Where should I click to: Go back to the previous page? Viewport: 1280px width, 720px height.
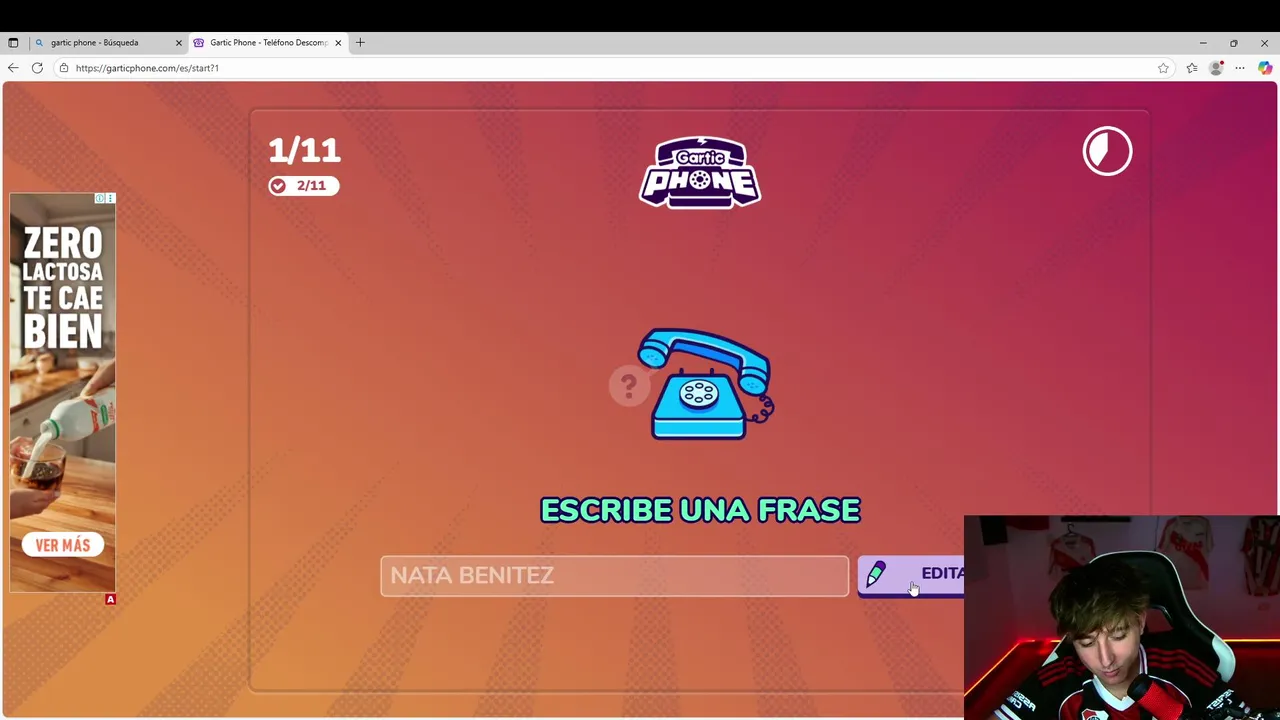click(13, 68)
